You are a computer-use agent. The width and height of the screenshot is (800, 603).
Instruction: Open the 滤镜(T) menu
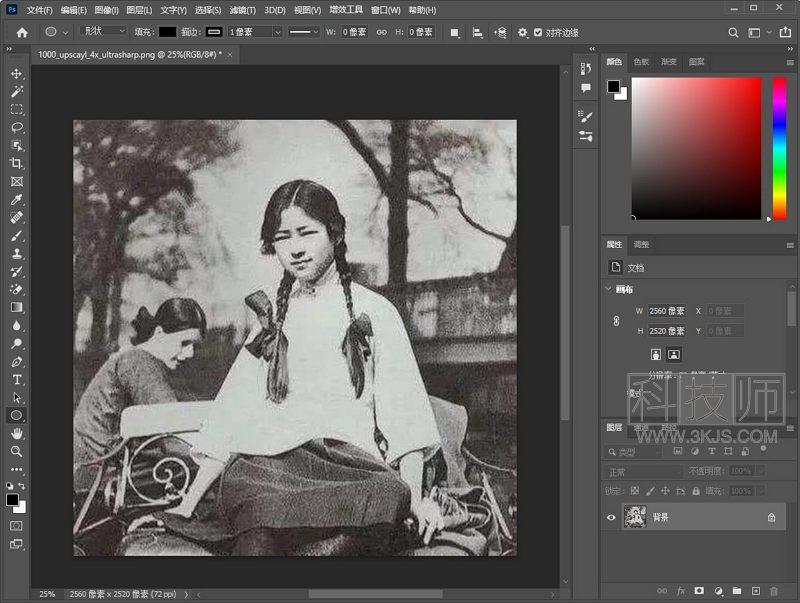[x=242, y=10]
